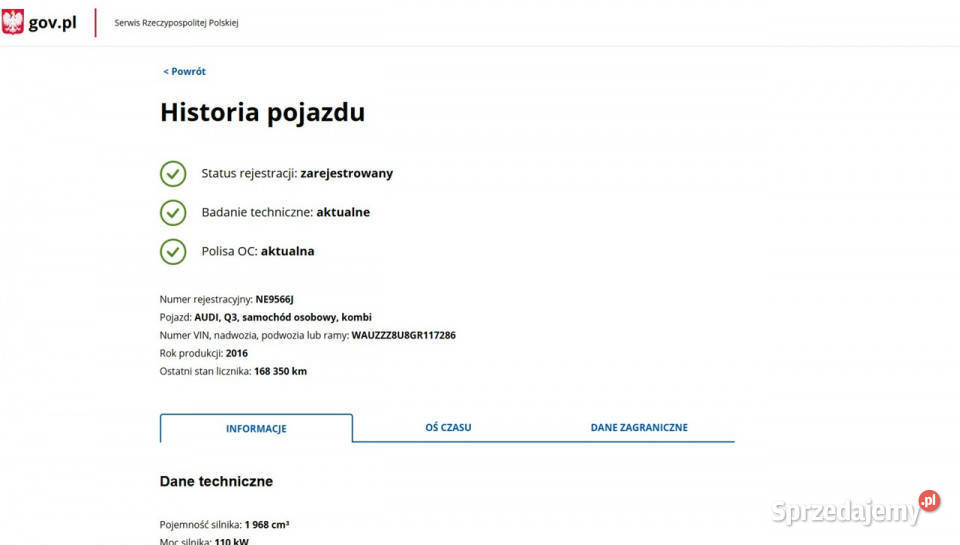960x545 pixels.
Task: Click the Serwis Rzeczypospolitej Polskiej header text
Action: point(176,23)
